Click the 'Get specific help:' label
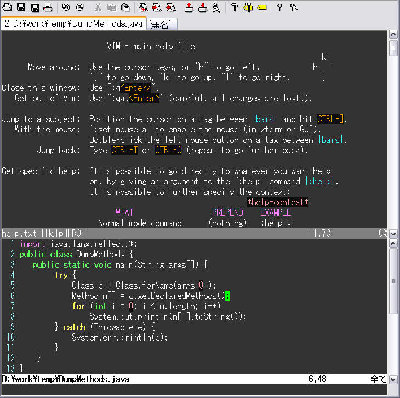 pos(41,171)
